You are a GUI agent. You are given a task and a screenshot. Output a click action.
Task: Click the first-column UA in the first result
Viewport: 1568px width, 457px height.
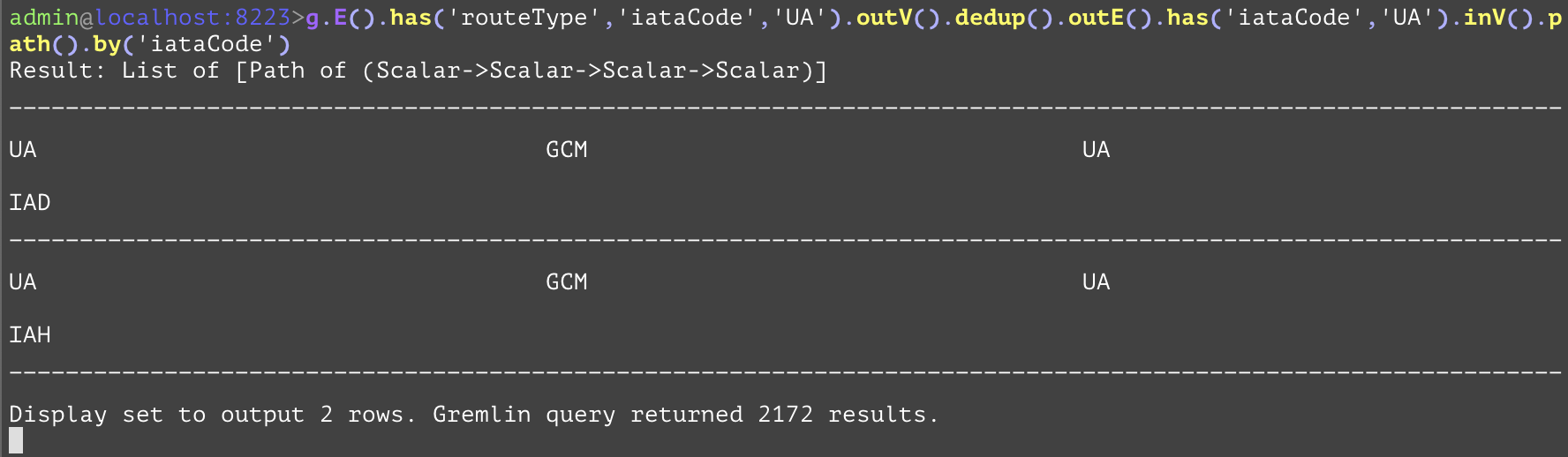point(23,150)
